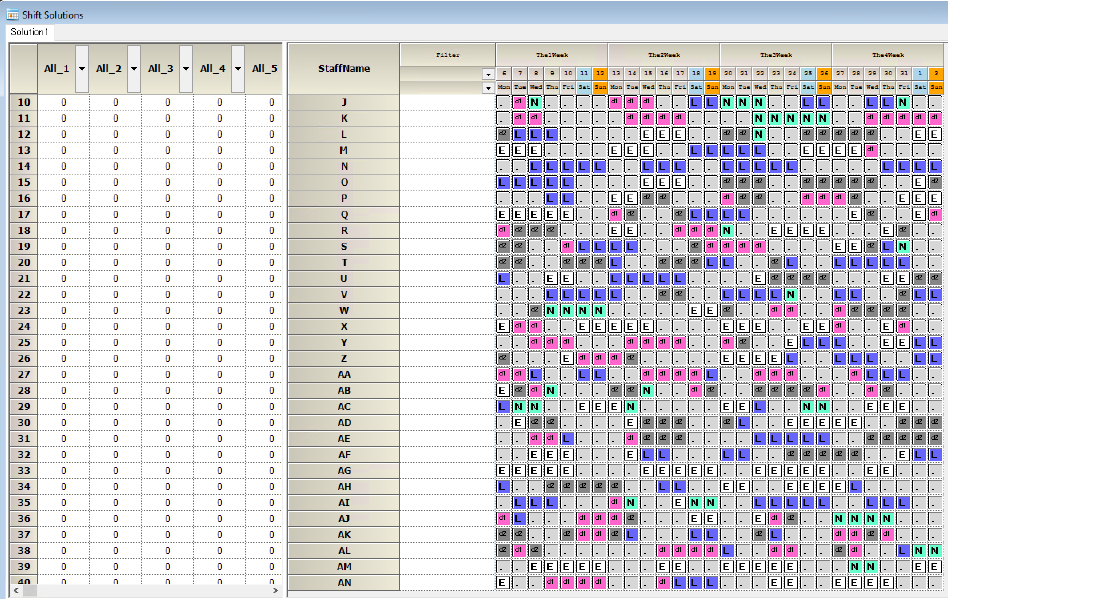Viewport: 1110px width, 599px height.
Task: Open the All_3 column dropdown
Action: 185,69
